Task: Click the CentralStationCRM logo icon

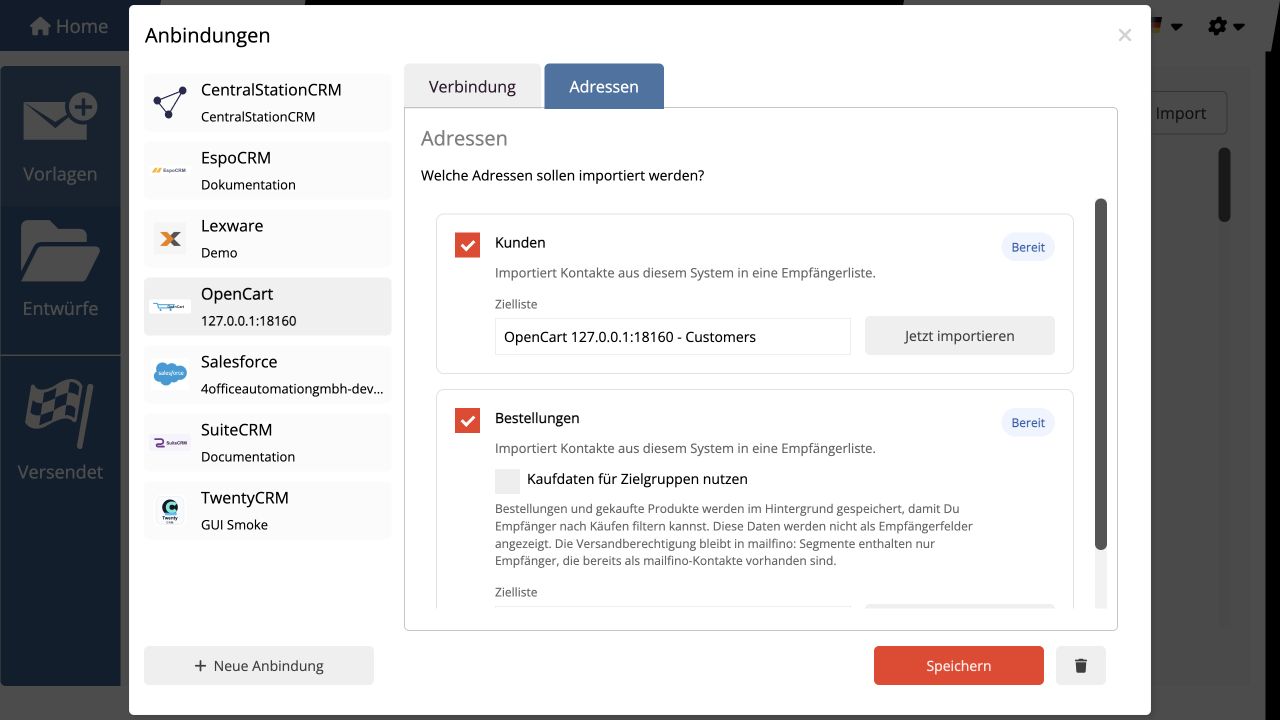Action: 169,102
